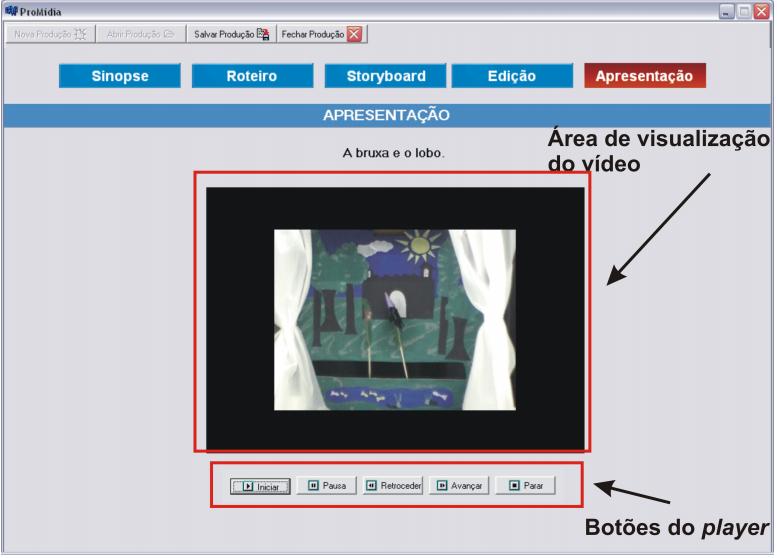
Task: Click the title text 'A bruxa e o lobo.'
Action: [393, 154]
